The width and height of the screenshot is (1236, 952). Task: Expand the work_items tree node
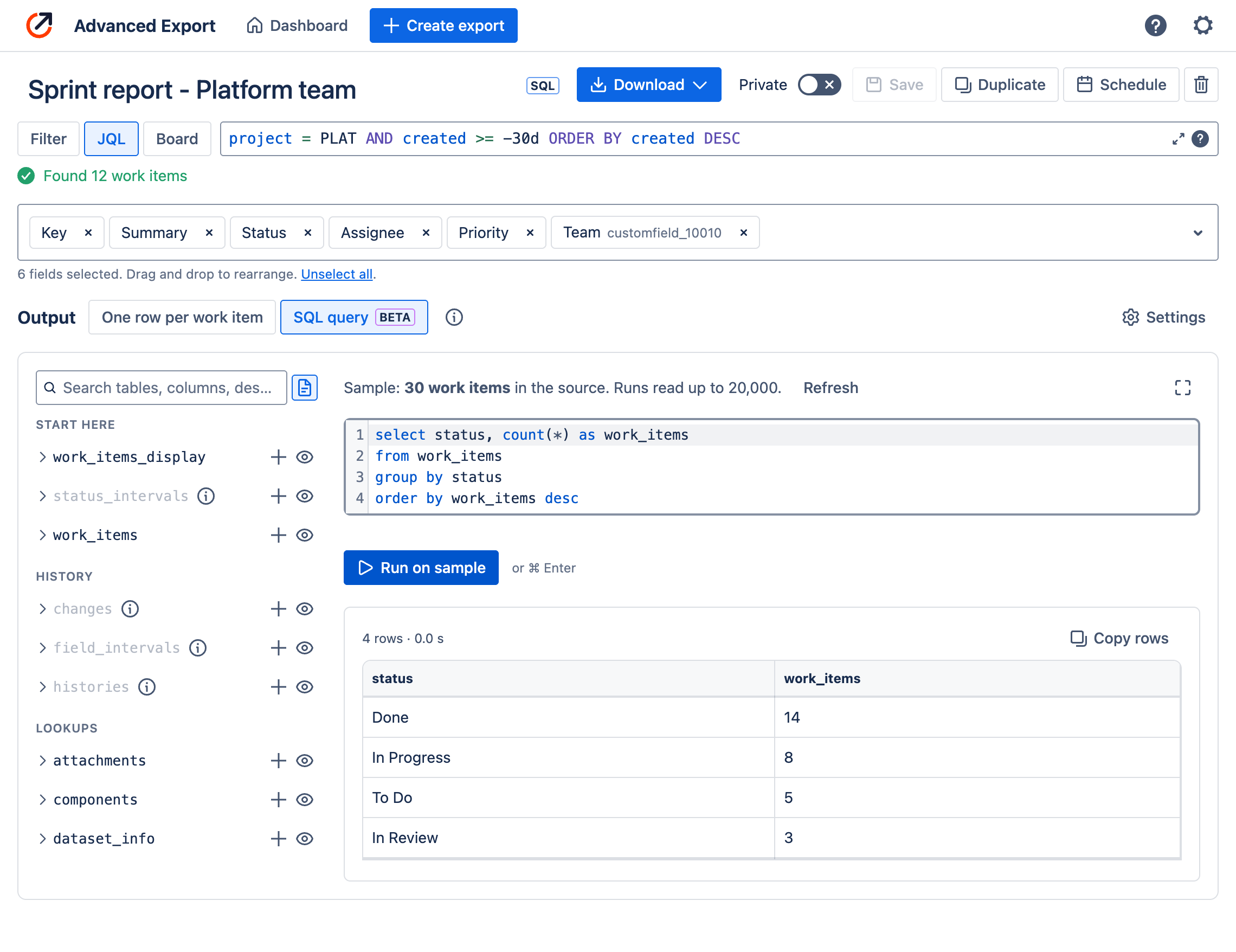tap(42, 536)
